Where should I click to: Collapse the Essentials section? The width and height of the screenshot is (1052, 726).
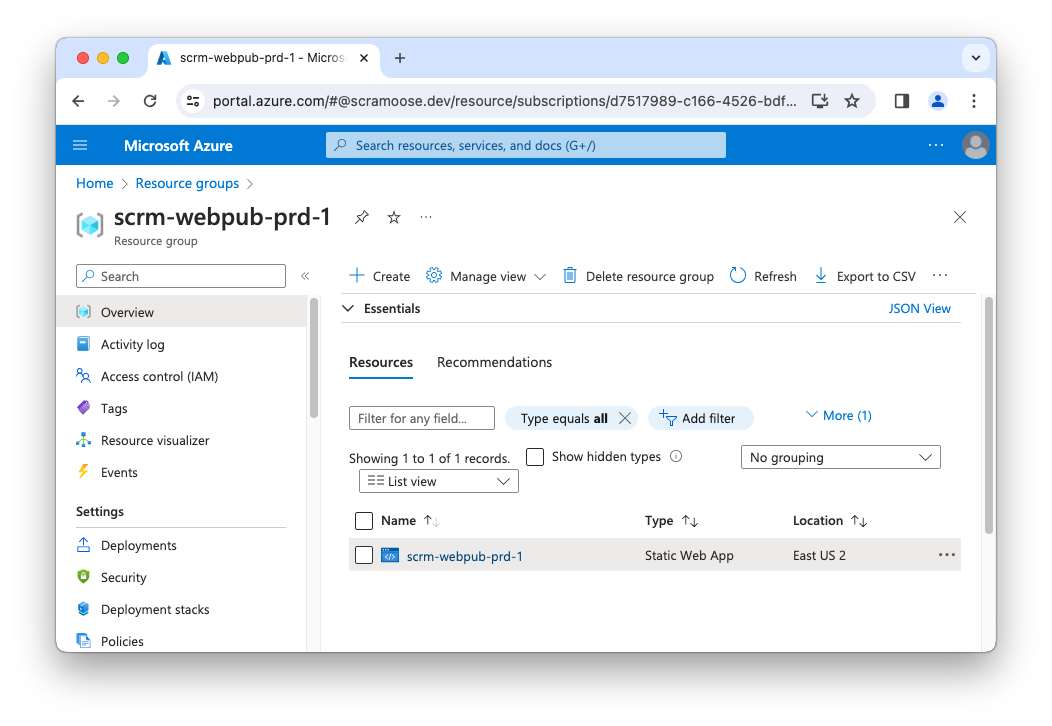tap(348, 308)
